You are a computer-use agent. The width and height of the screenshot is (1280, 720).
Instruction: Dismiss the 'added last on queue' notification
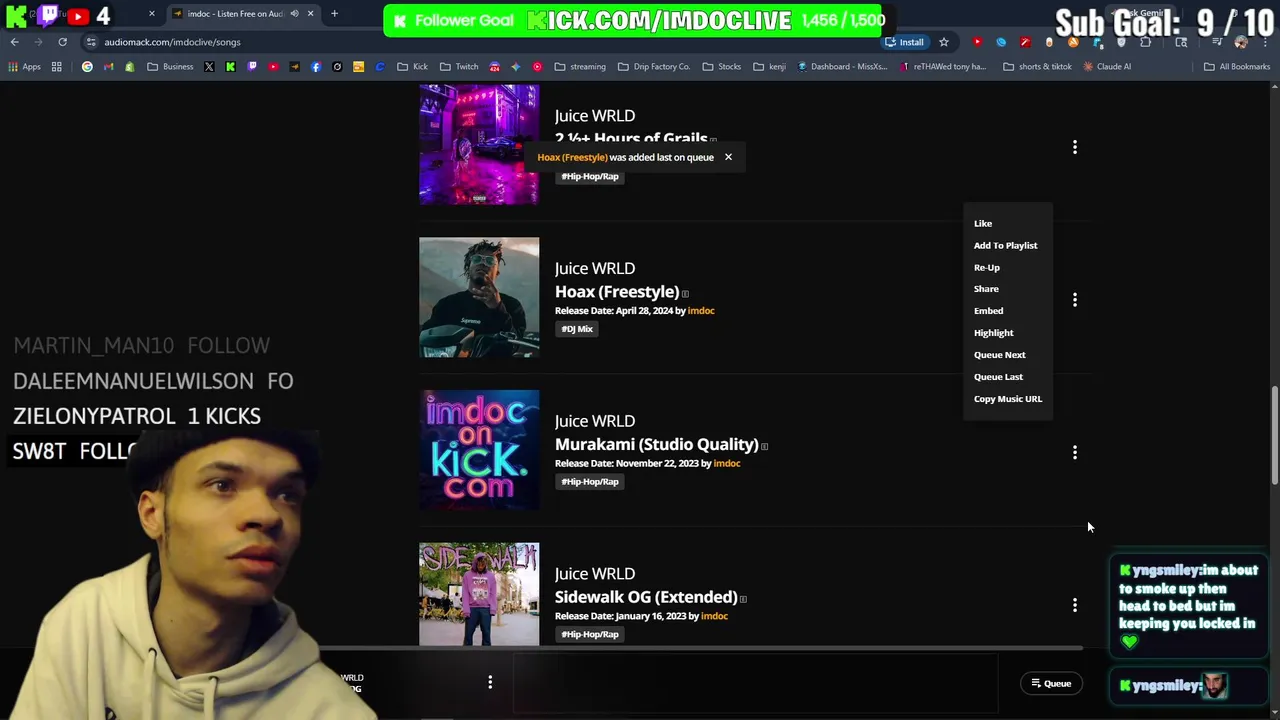(728, 157)
